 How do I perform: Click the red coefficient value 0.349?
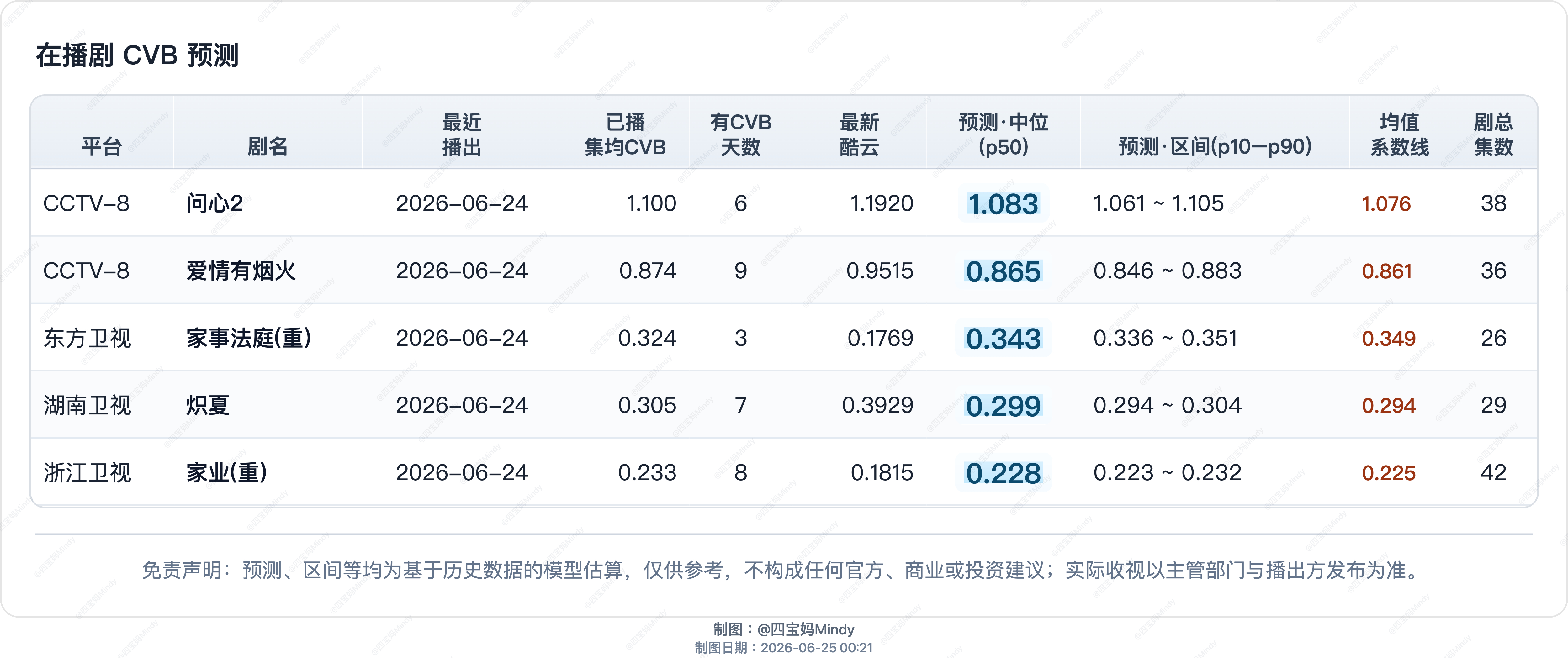(x=1388, y=339)
